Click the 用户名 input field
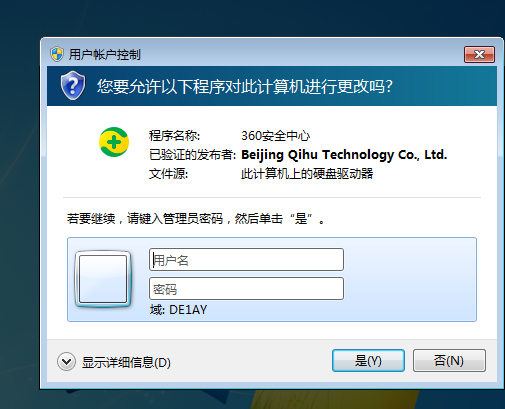The width and height of the screenshot is (505, 409). (x=246, y=260)
